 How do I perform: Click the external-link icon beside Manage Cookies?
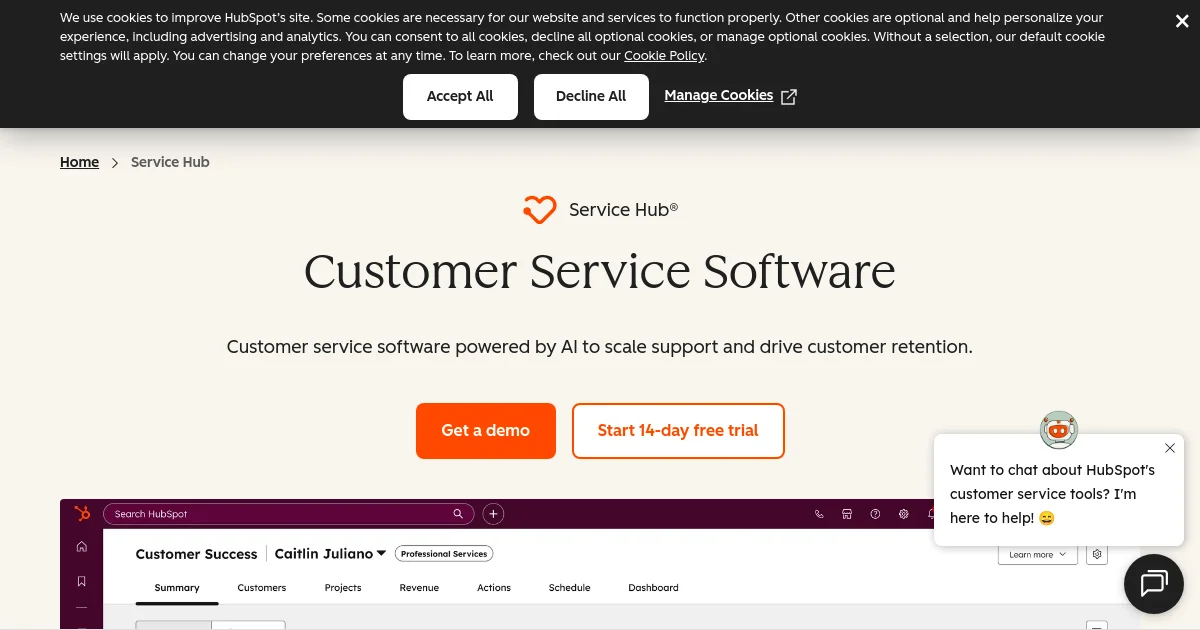pos(789,97)
